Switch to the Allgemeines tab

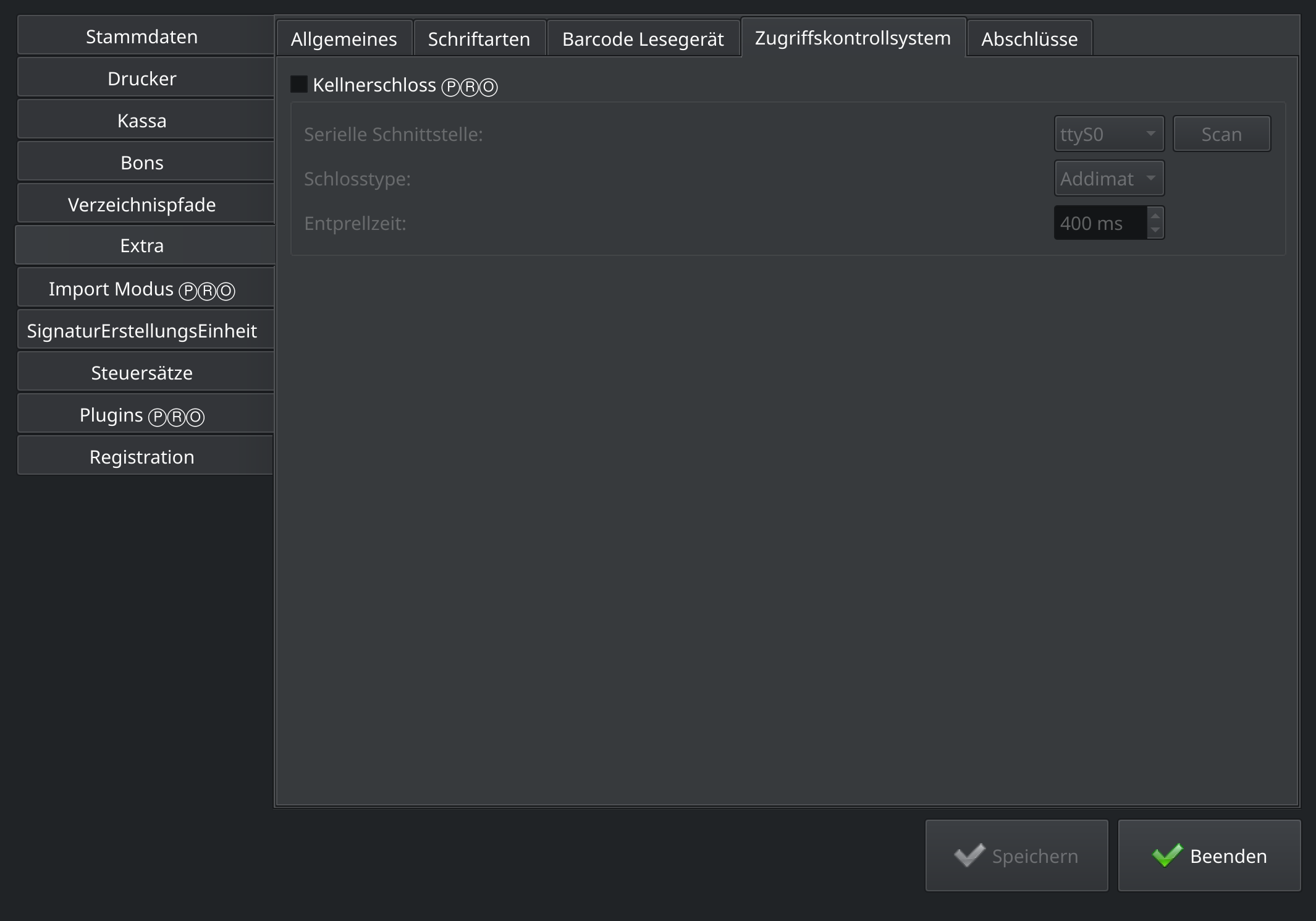[344, 38]
